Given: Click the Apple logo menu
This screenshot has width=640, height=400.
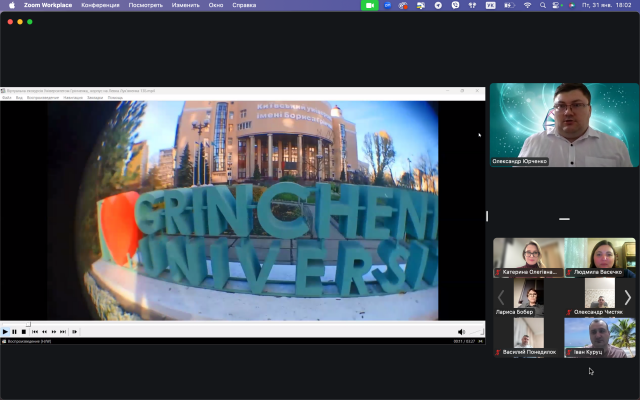Looking at the screenshot, I should pos(12,5).
